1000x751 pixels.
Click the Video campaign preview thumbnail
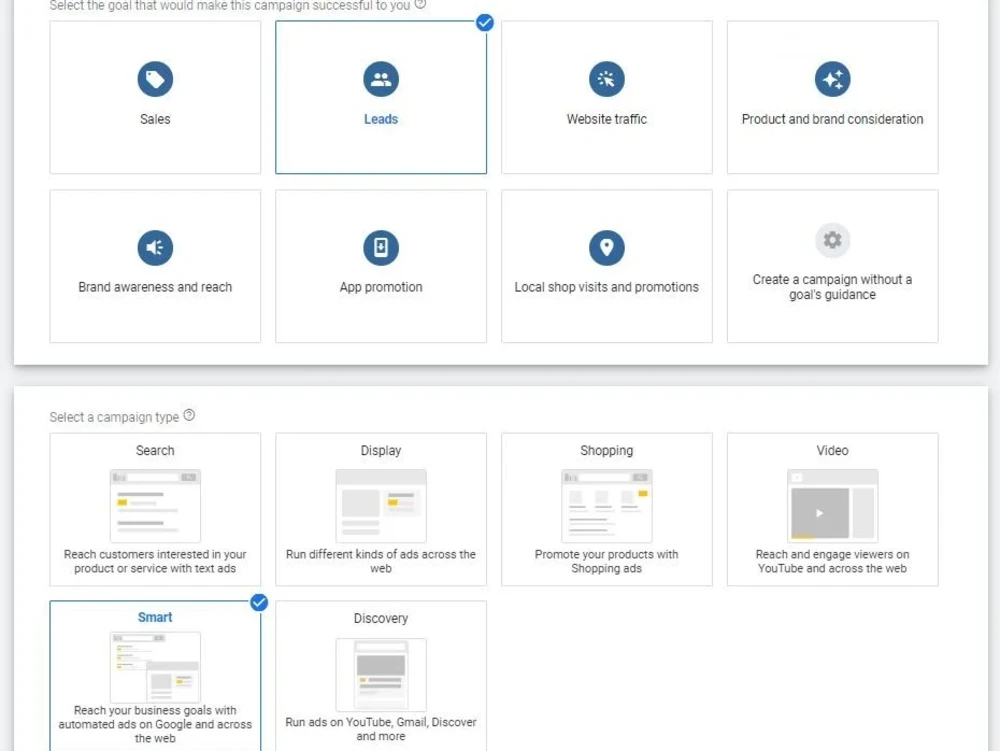pyautogui.click(x=832, y=506)
